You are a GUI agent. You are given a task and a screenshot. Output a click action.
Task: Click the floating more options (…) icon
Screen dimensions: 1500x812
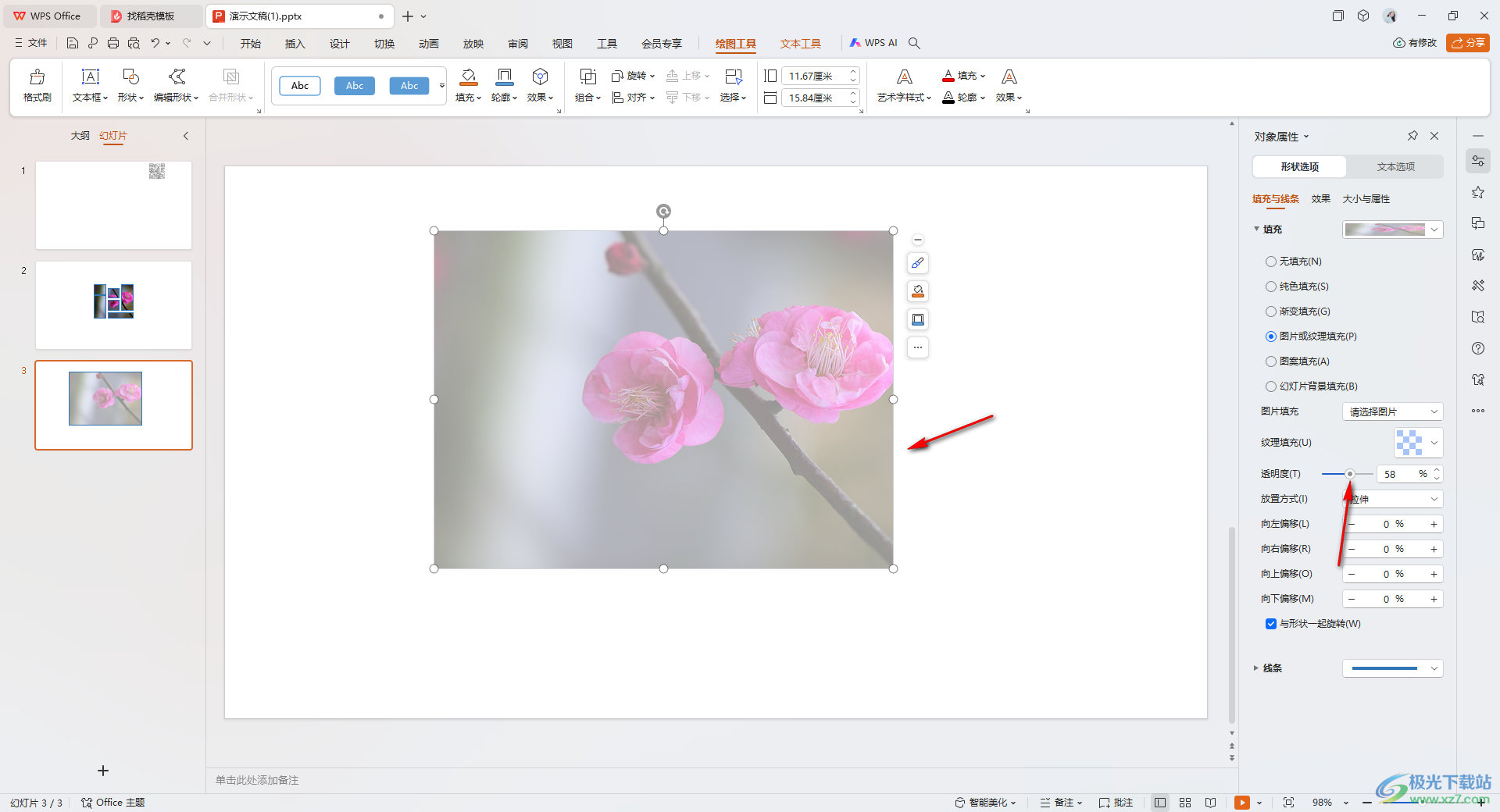click(x=918, y=347)
